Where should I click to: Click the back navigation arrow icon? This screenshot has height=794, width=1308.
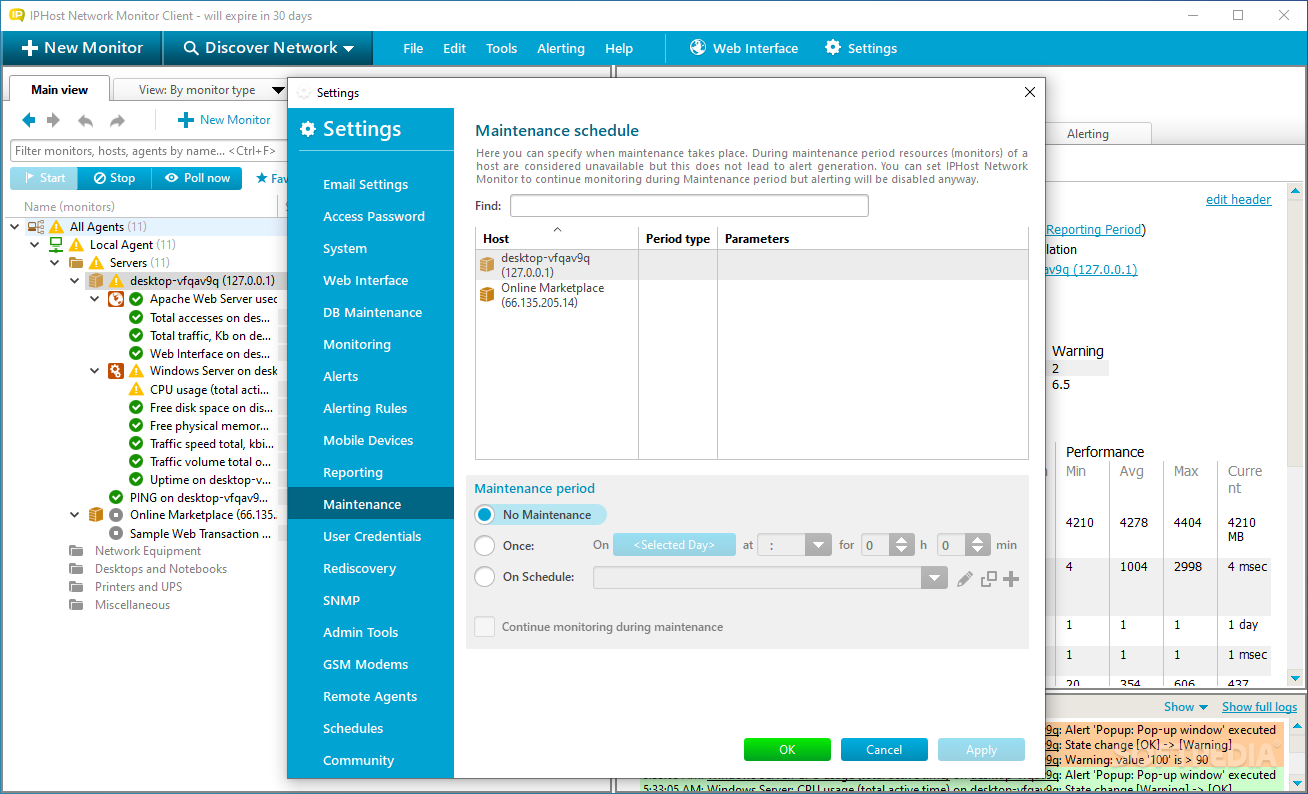[x=28, y=120]
